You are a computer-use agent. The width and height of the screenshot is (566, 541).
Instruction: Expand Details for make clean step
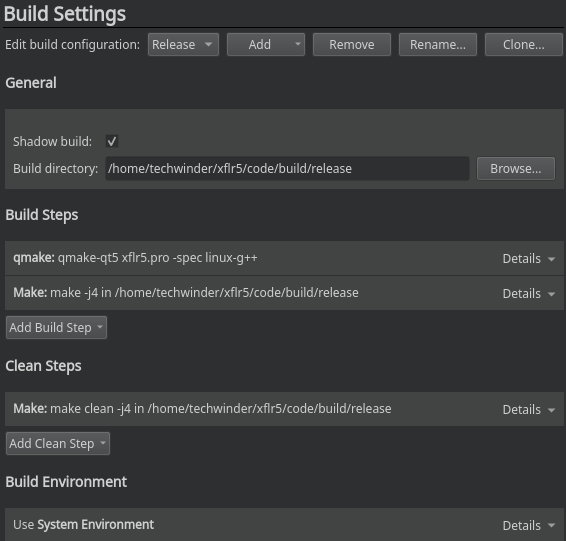(x=528, y=410)
